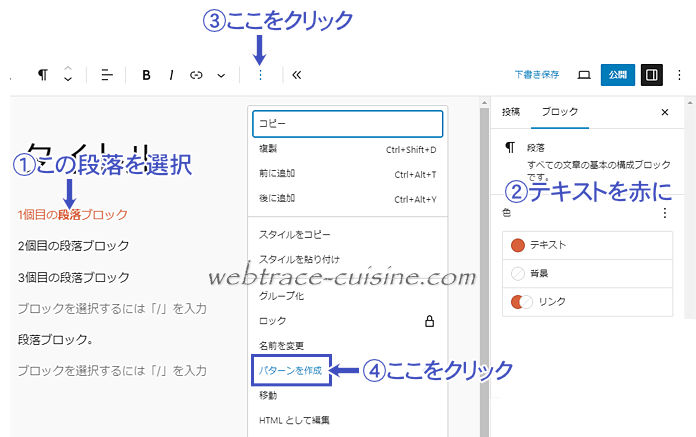The image size is (696, 437).
Task: Click パターンを作成 menu entry
Action: pos(291,370)
